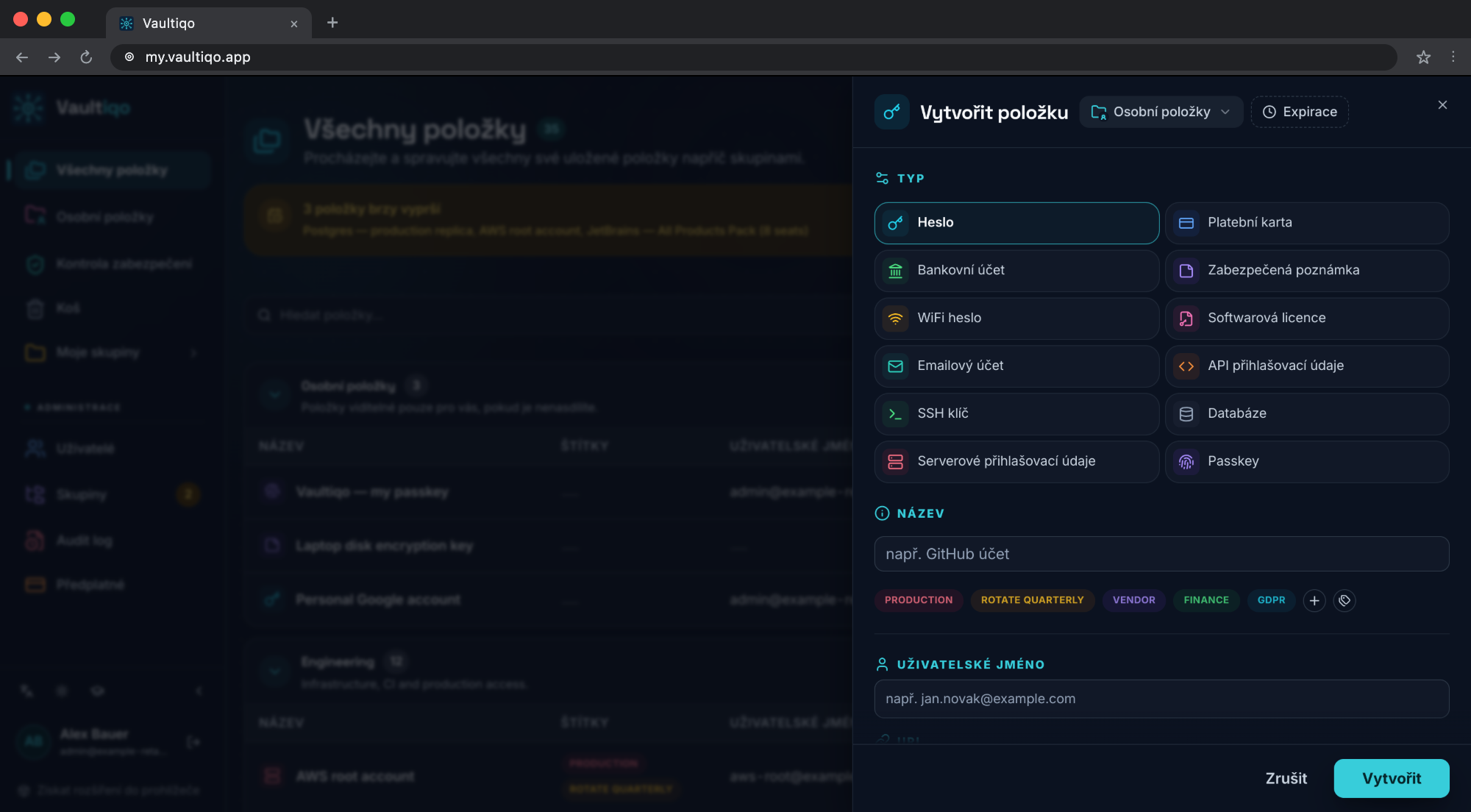Open a new browser tab
Viewport: 1471px width, 812px height.
pos(332,23)
